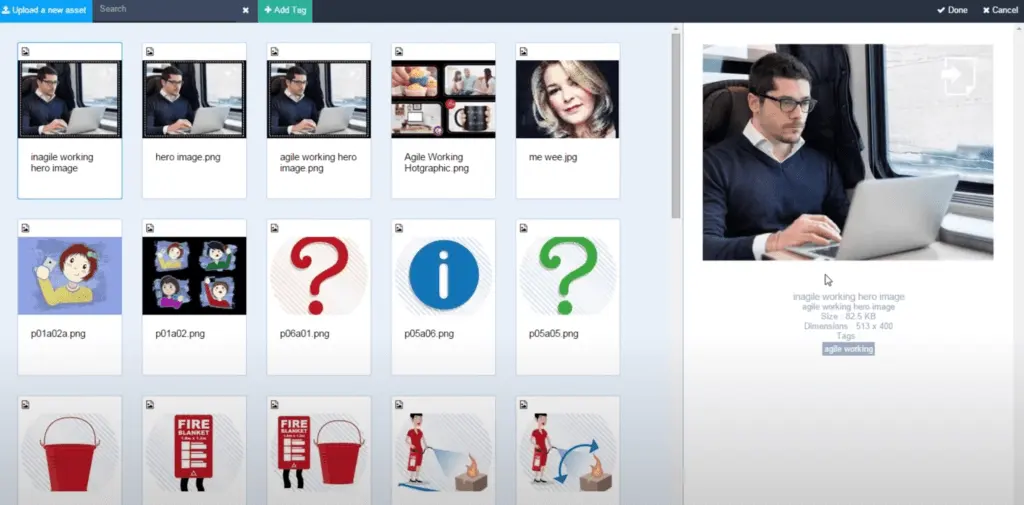Click the p01a02a.png file name
The width and height of the screenshot is (1024, 505).
(x=58, y=334)
